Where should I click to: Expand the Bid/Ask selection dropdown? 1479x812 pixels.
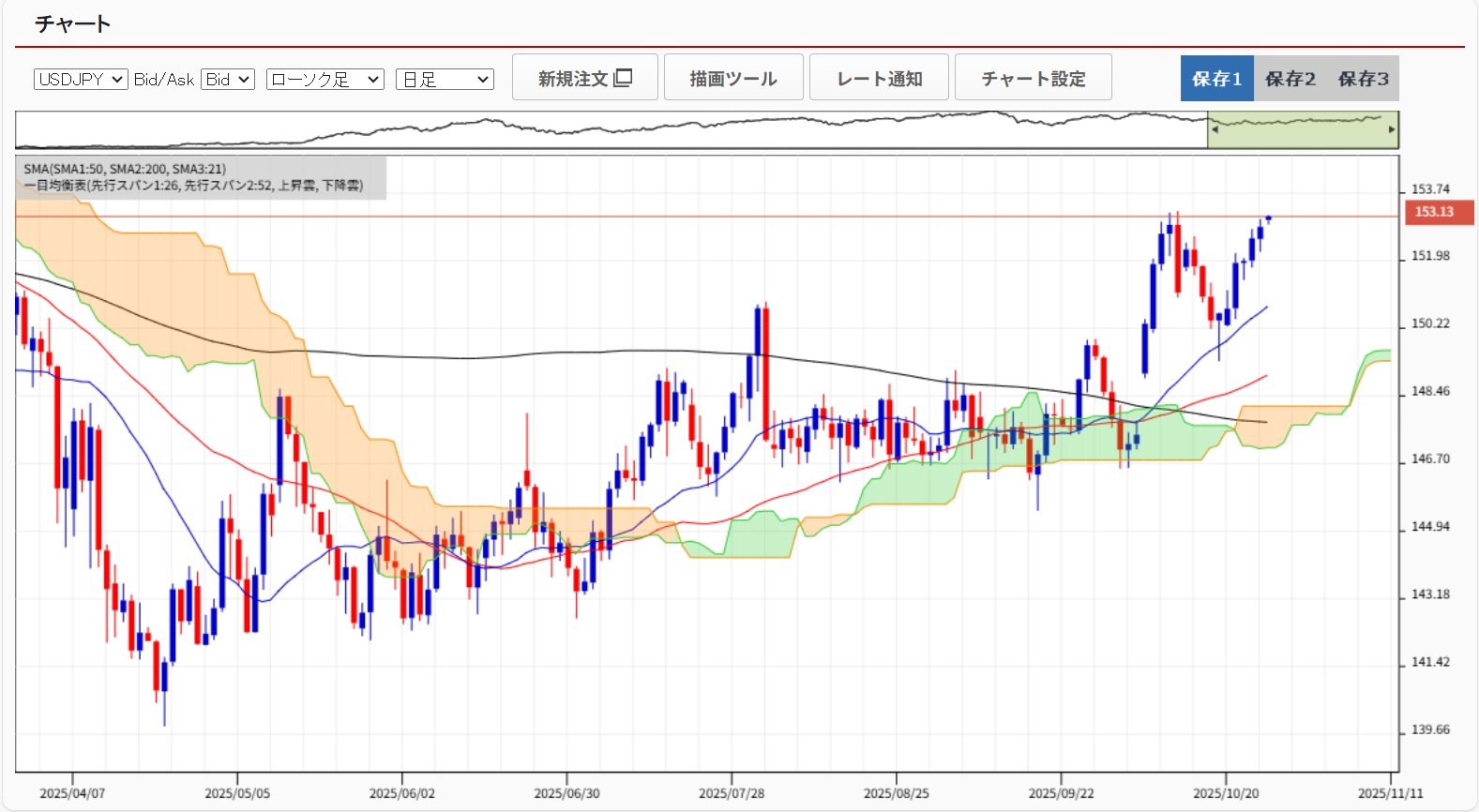point(228,80)
